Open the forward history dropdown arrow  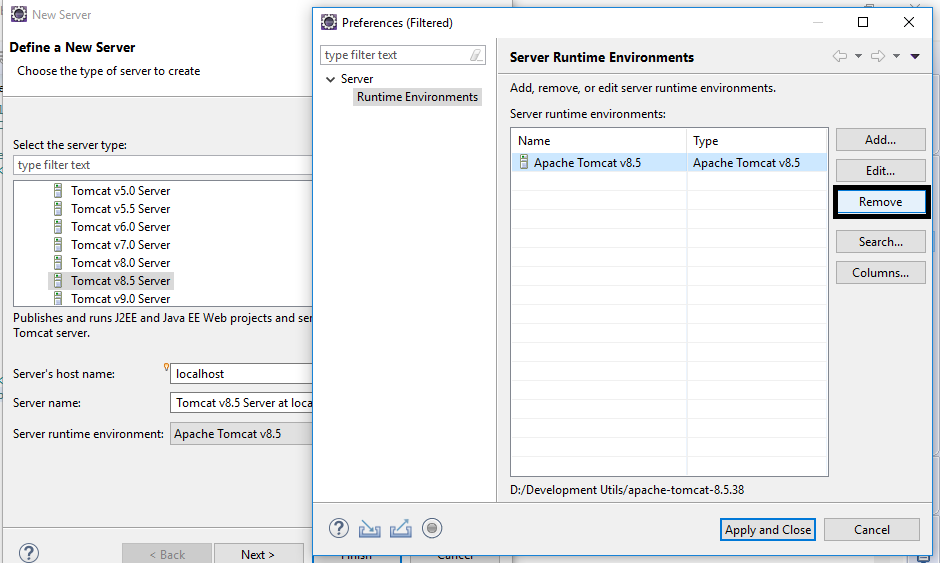(896, 56)
